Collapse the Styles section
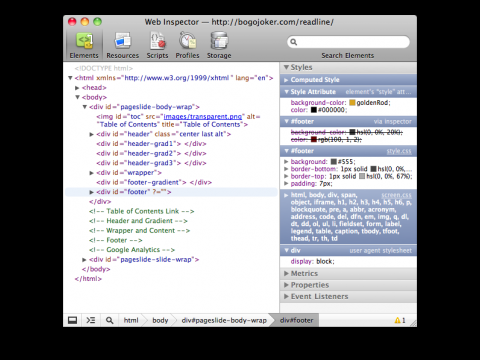Viewport: 480px width, 360px height. (x=286, y=67)
